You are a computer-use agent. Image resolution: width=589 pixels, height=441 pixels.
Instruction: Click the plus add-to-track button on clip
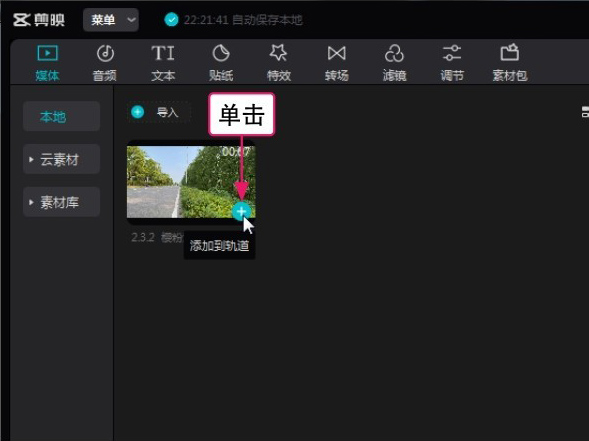(x=241, y=212)
